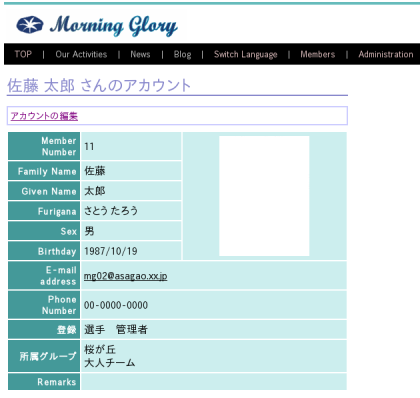Click the phone number 00-0000-0000
Viewport: 420px width, 398px height.
coord(116,305)
